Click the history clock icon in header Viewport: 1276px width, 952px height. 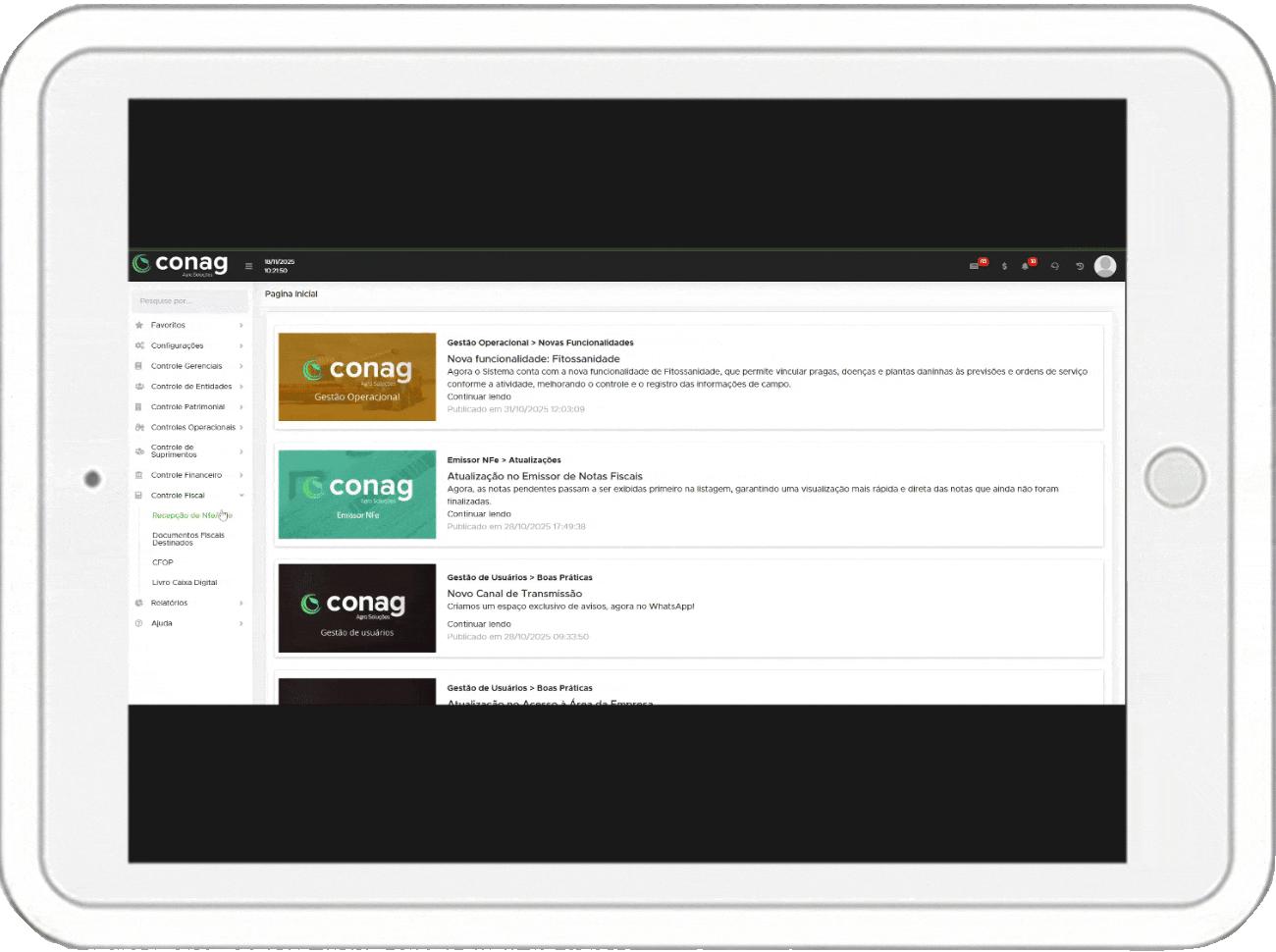1080,266
